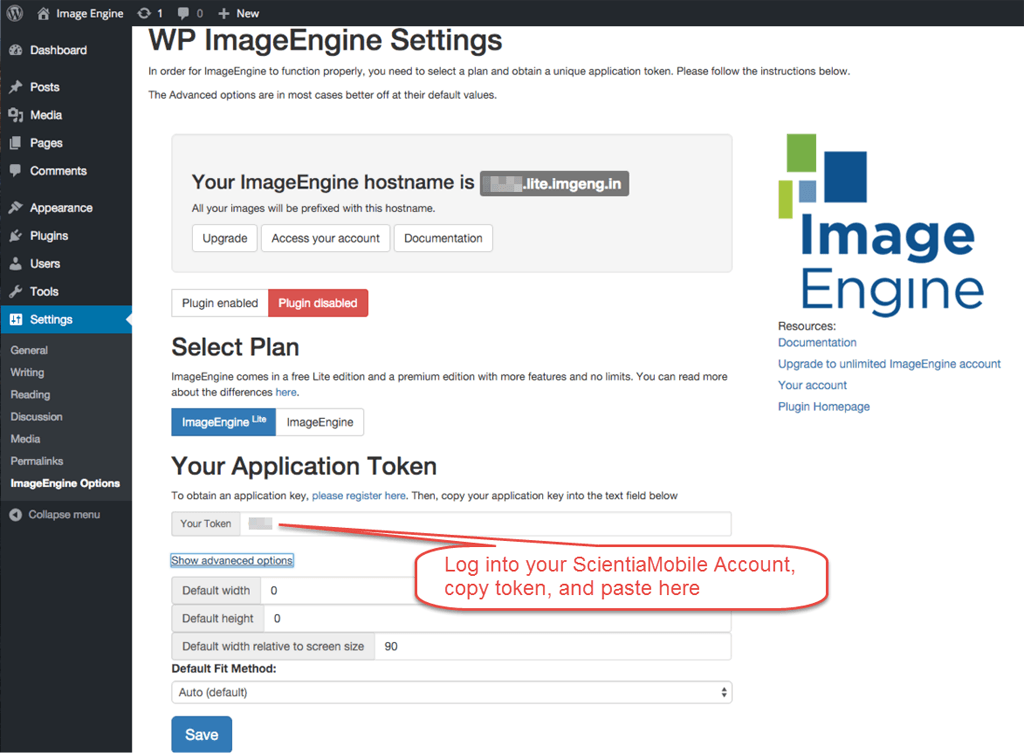Screen dimensions: 1024x753
Task: Open the comments bubble icon in admin bar
Action: (x=184, y=13)
